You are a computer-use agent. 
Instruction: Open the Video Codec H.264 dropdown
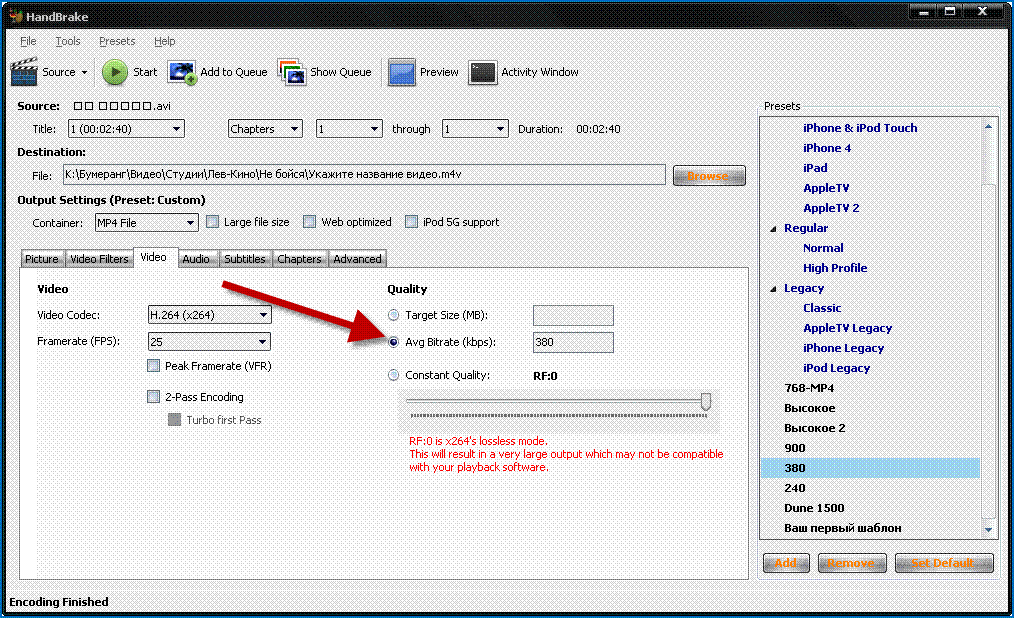click(x=210, y=315)
